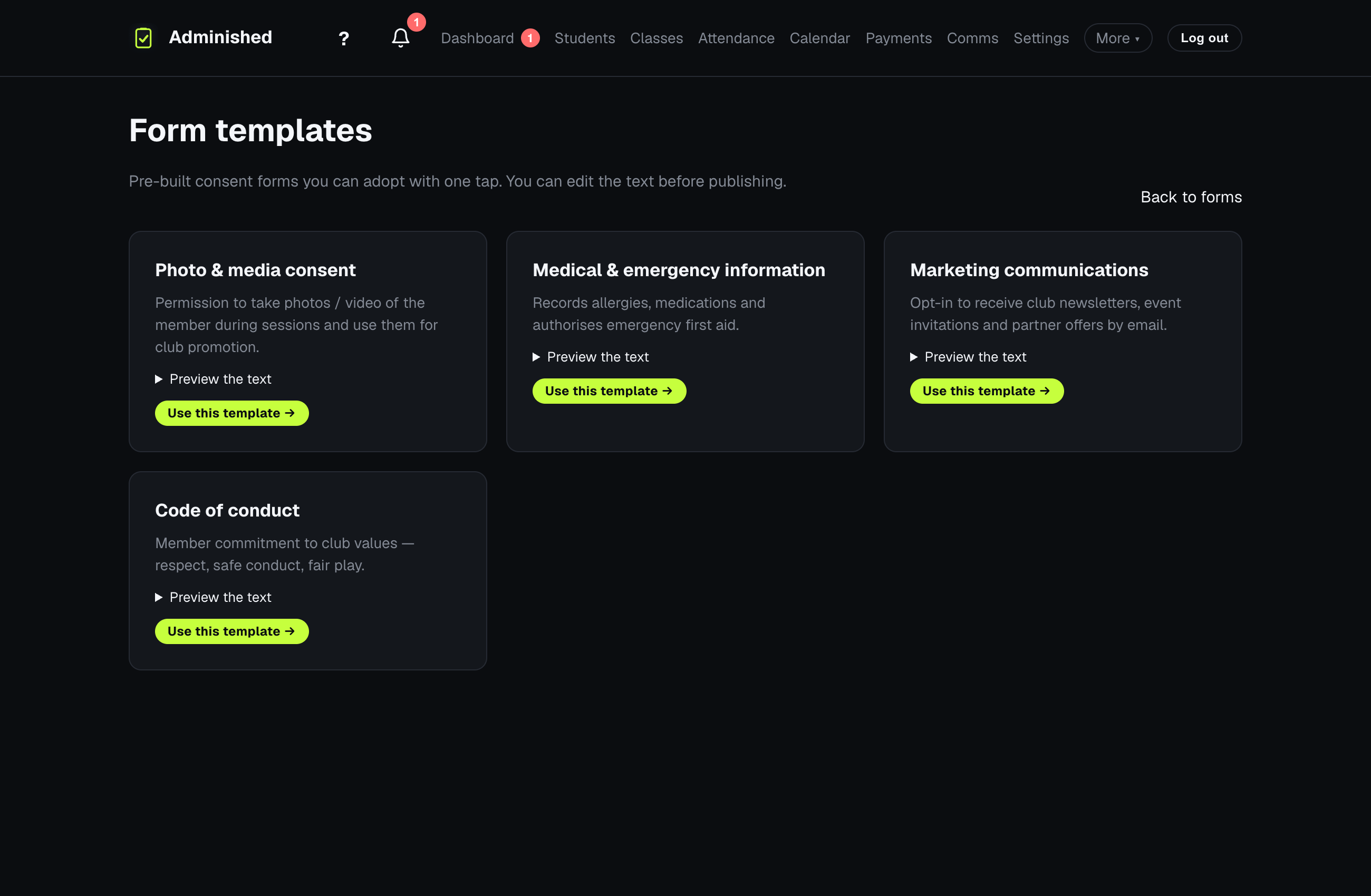Follow the Back to forms link
Image resolution: width=1371 pixels, height=896 pixels.
[1191, 197]
